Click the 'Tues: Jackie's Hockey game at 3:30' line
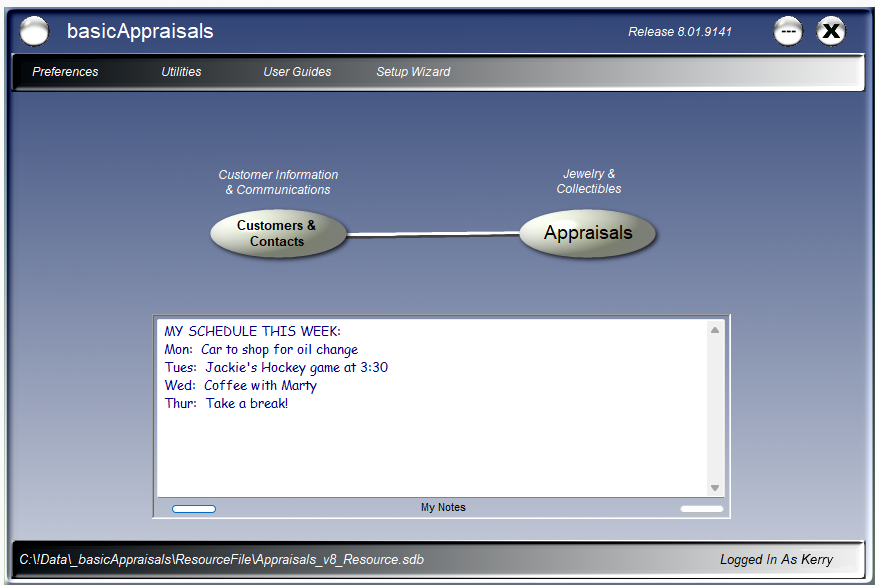This screenshot has width=875, height=585. (276, 367)
